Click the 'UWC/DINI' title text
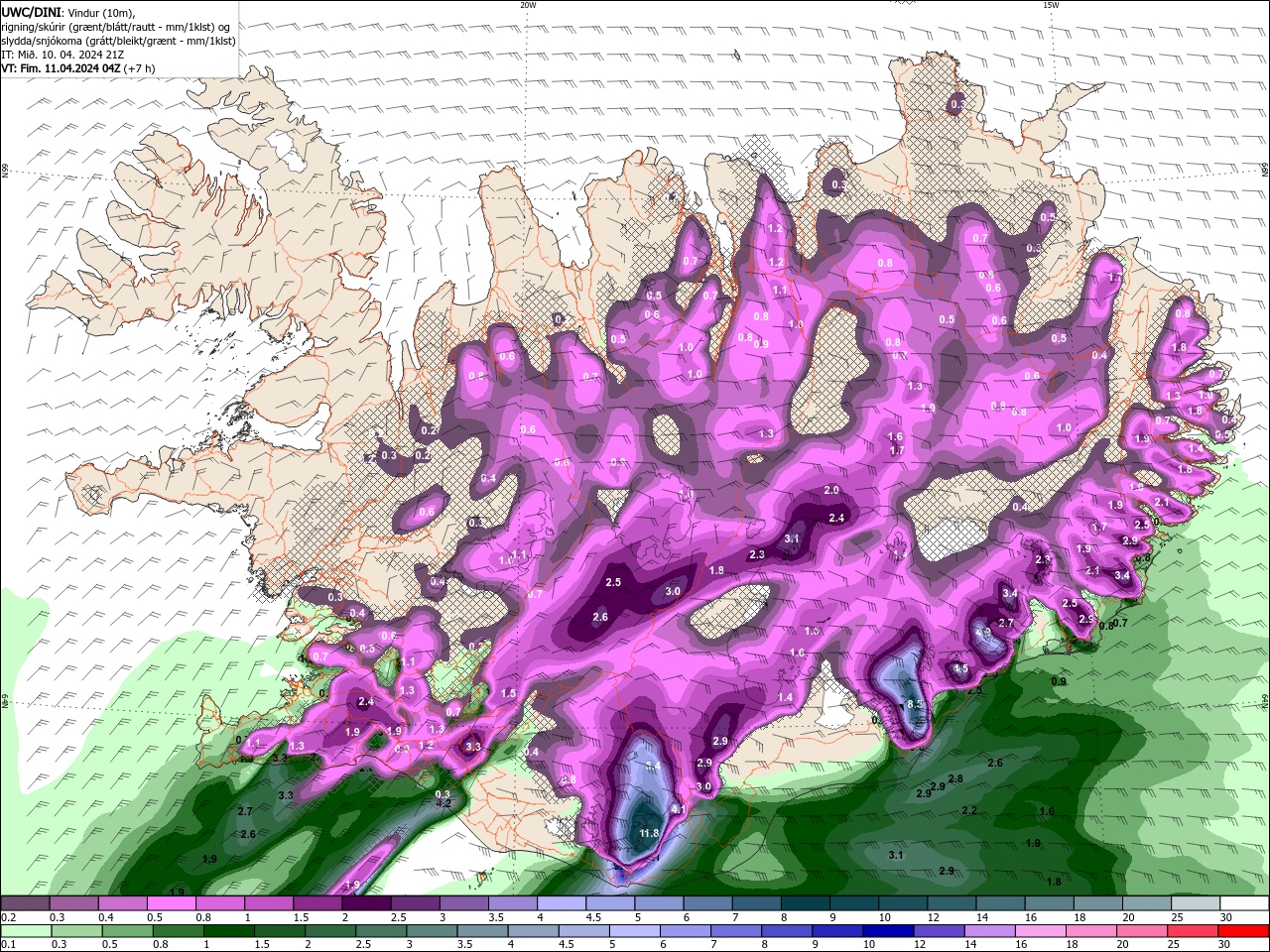Screen dimensions: 1270x952 click(x=31, y=12)
